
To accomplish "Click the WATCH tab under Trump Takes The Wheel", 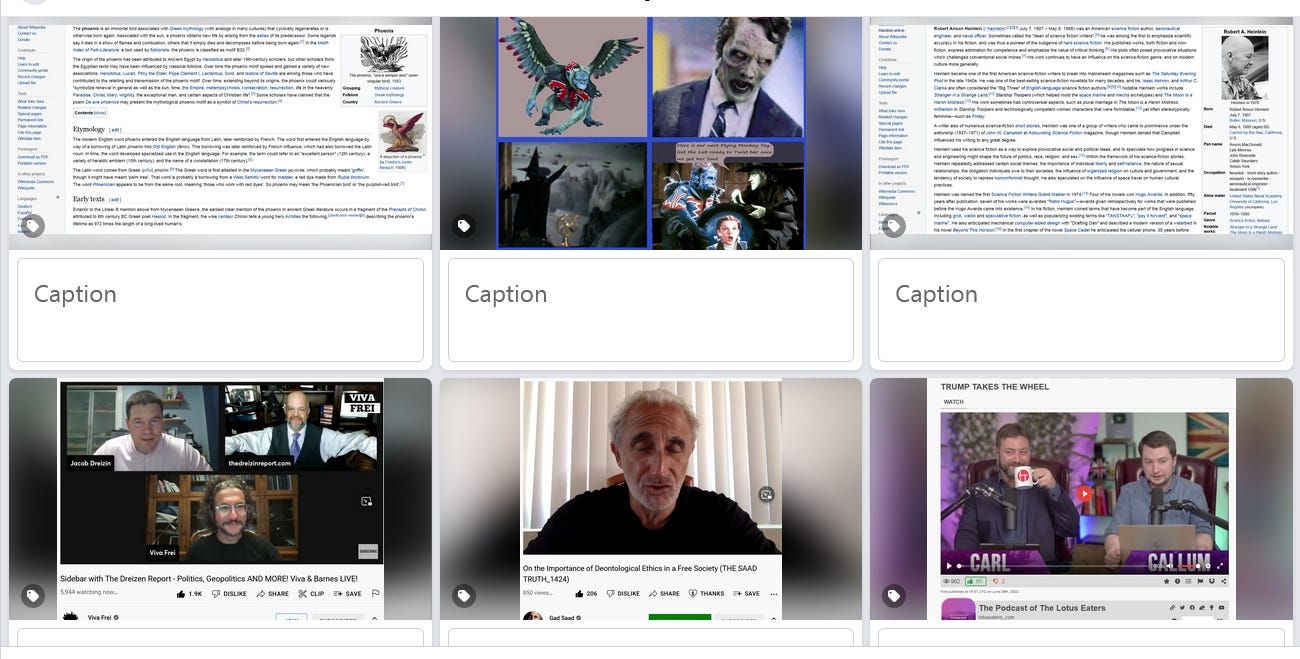I will click(953, 402).
